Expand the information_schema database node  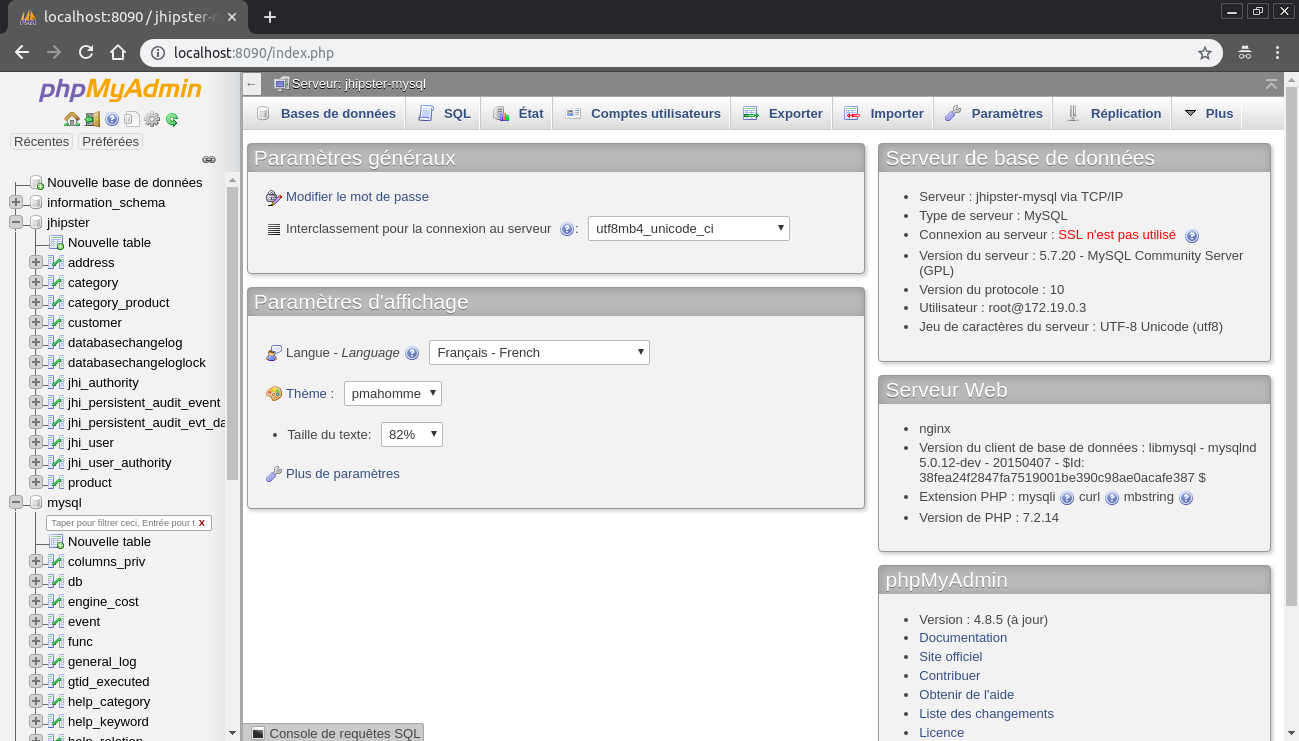pos(16,202)
